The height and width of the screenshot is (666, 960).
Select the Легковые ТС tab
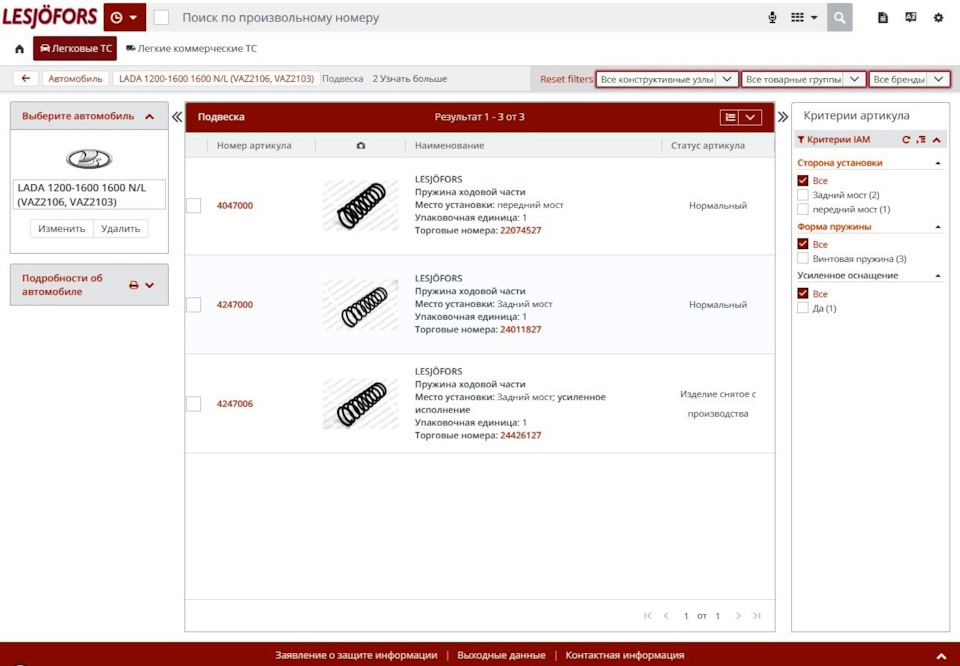[75, 48]
